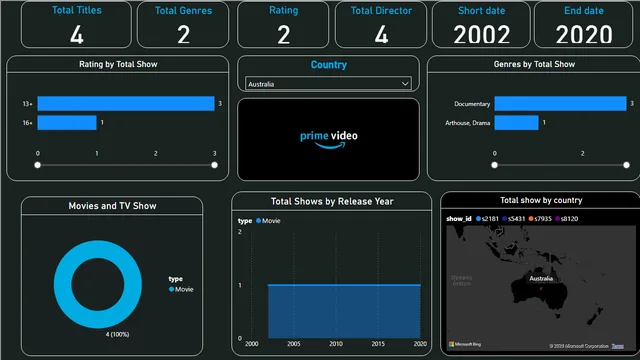Click the Total show by country title
Viewport: 640px width, 360px height.
pyautogui.click(x=541, y=200)
